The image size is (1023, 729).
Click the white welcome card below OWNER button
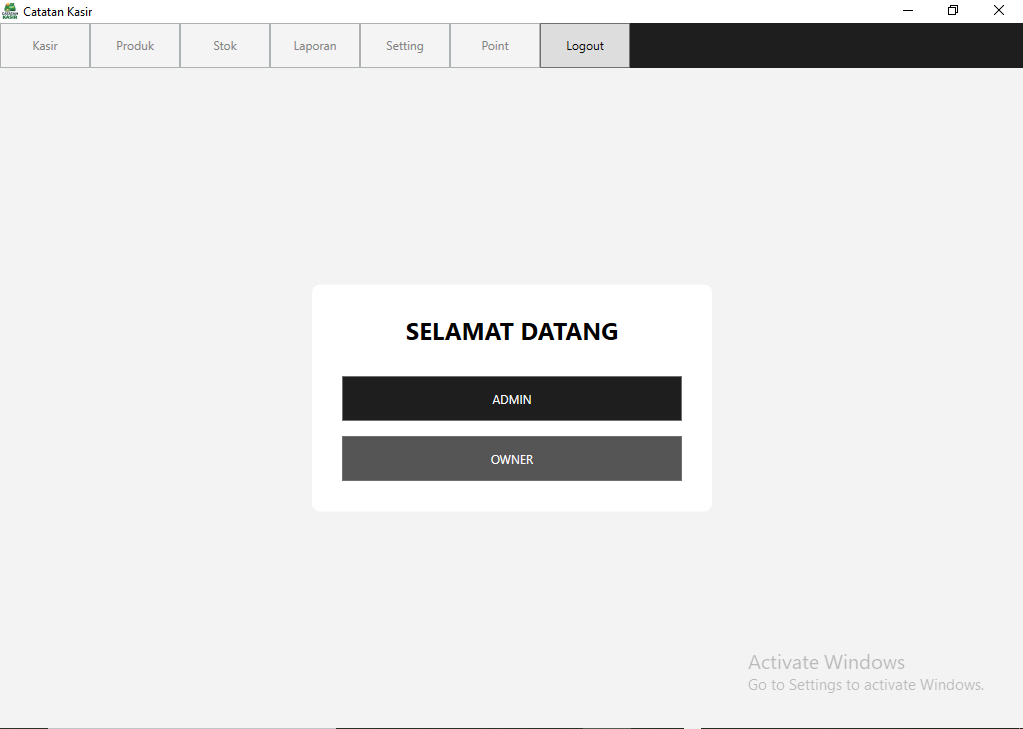coord(512,496)
